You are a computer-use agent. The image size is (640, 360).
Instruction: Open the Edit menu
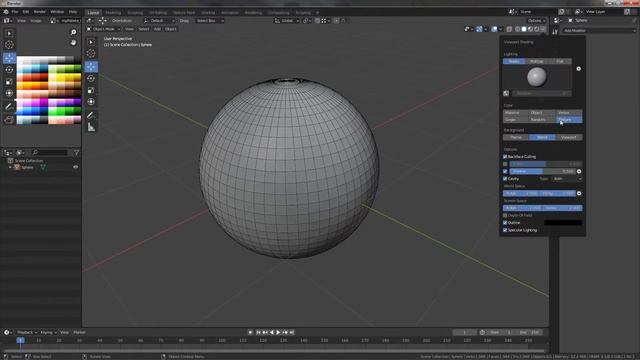[x=26, y=12]
